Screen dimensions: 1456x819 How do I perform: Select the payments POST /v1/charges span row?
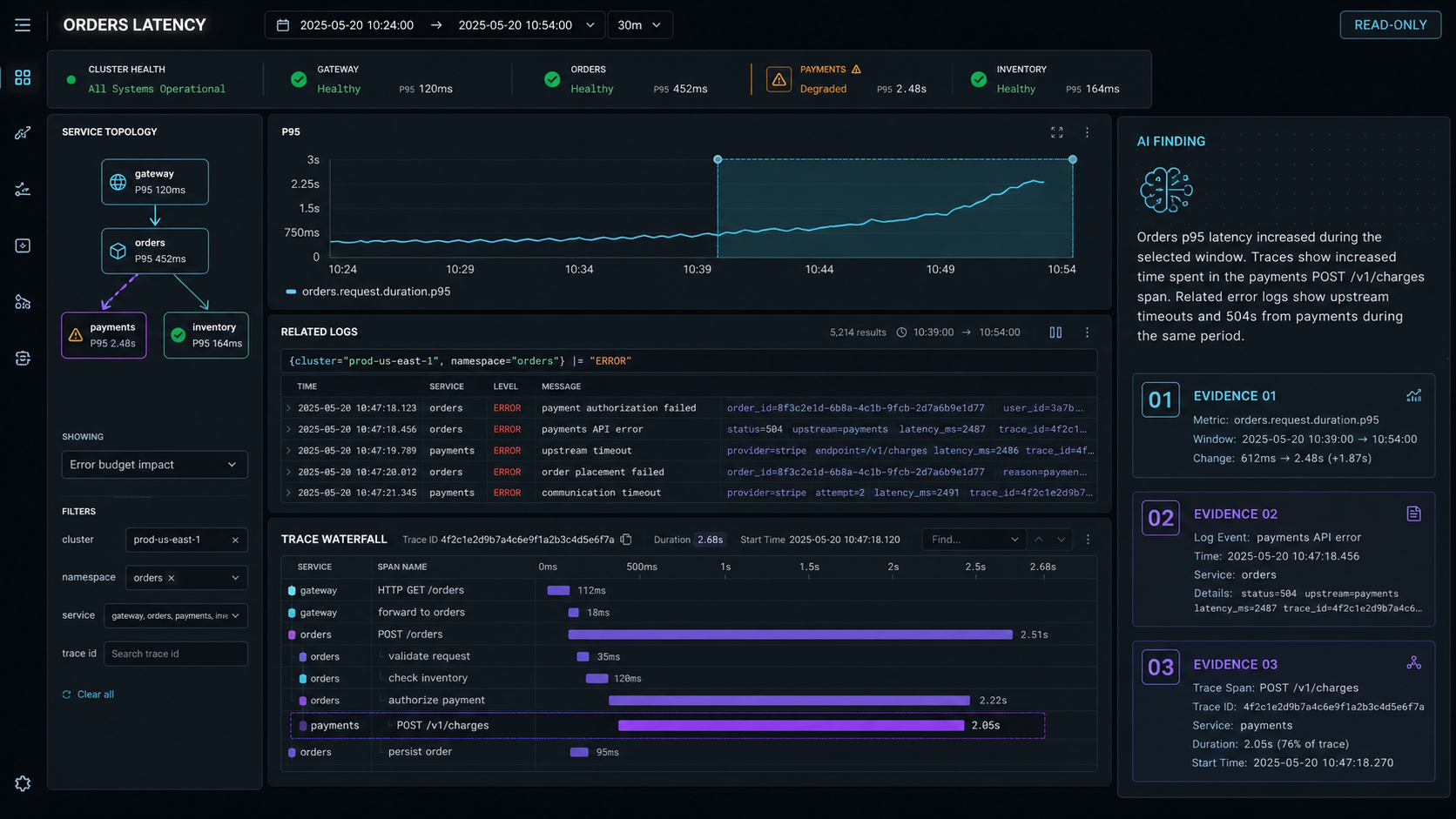tap(668, 725)
